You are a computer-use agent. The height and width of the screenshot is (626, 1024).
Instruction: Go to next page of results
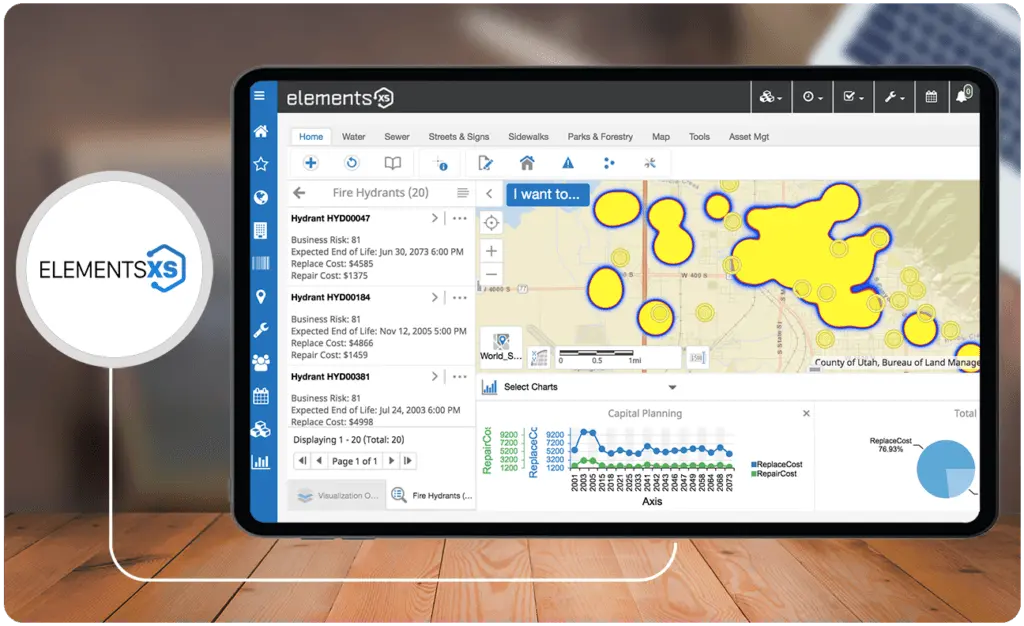[391, 461]
